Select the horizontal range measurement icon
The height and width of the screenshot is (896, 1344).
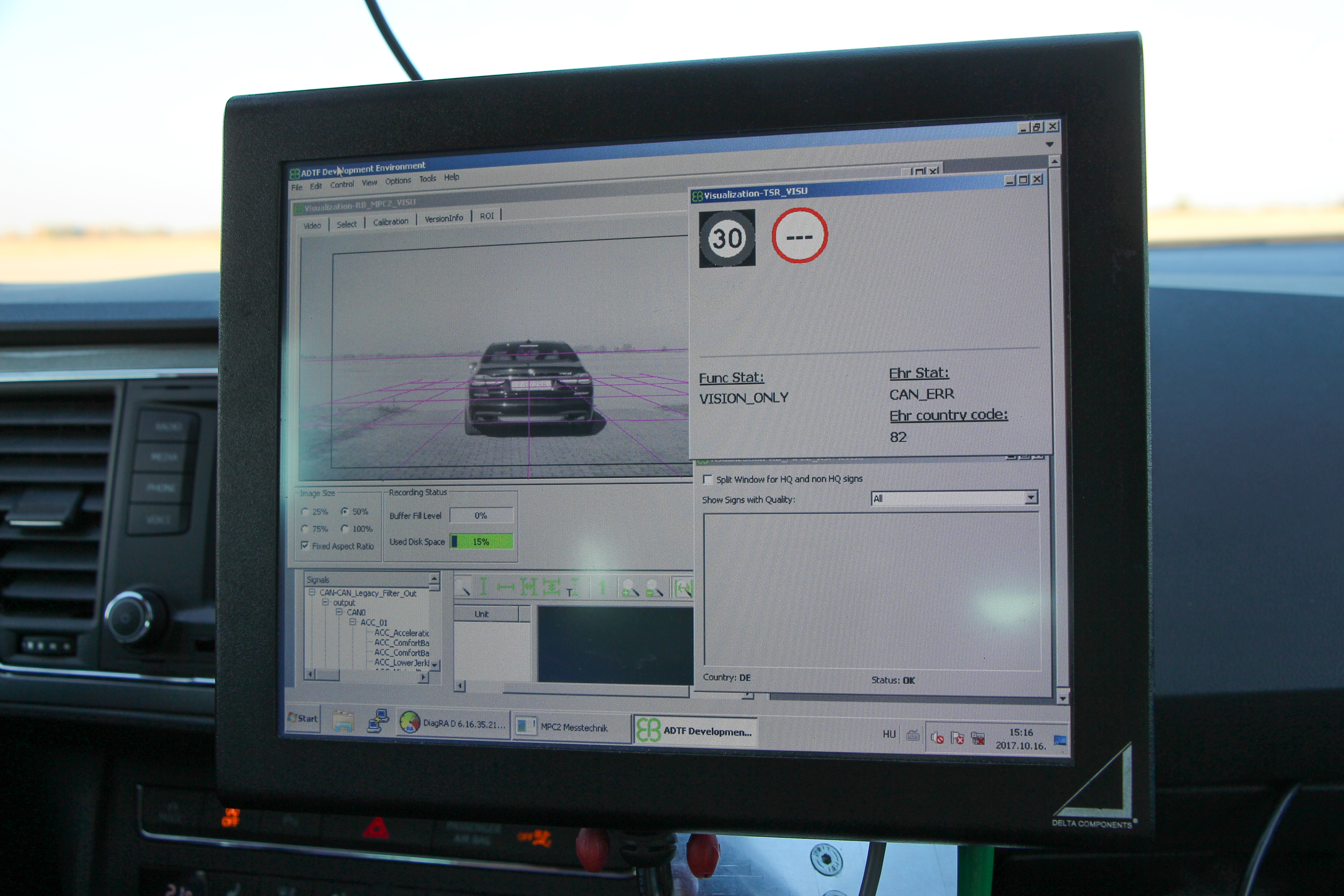505,587
